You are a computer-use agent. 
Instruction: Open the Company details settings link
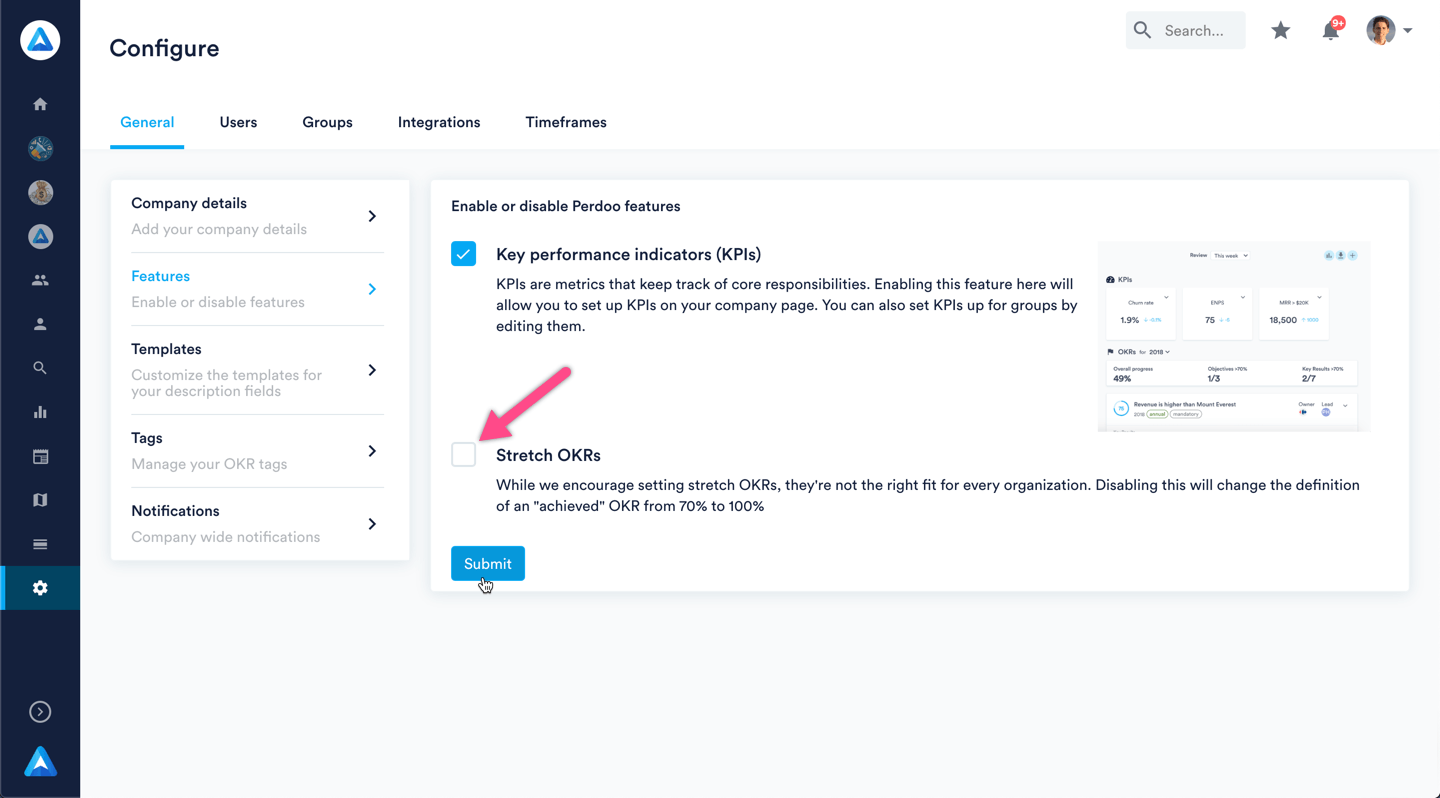(258, 216)
